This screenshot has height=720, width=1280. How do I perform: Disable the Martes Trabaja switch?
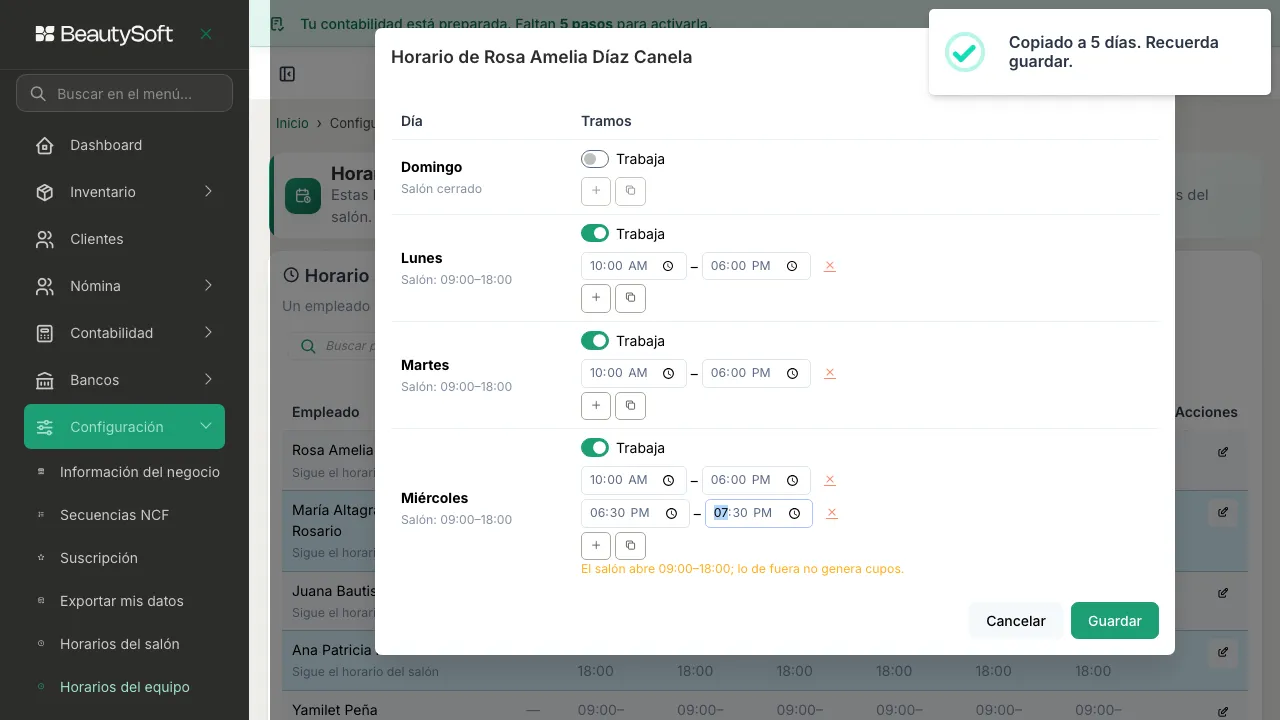[595, 341]
